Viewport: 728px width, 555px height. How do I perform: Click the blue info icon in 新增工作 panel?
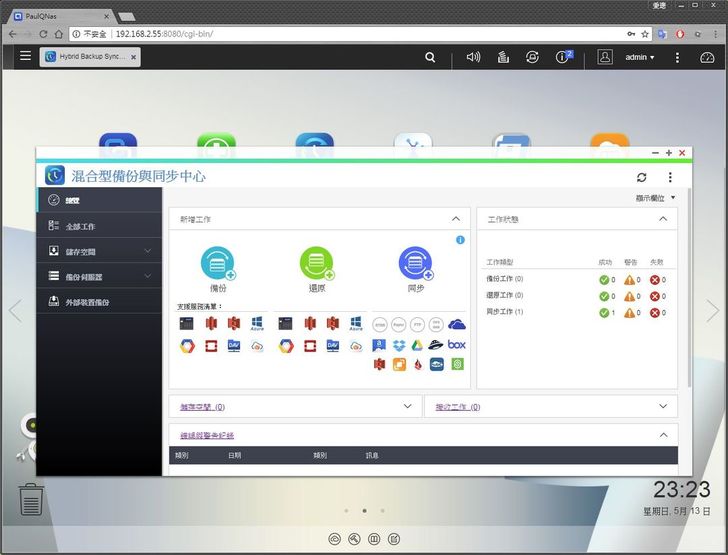(460, 240)
